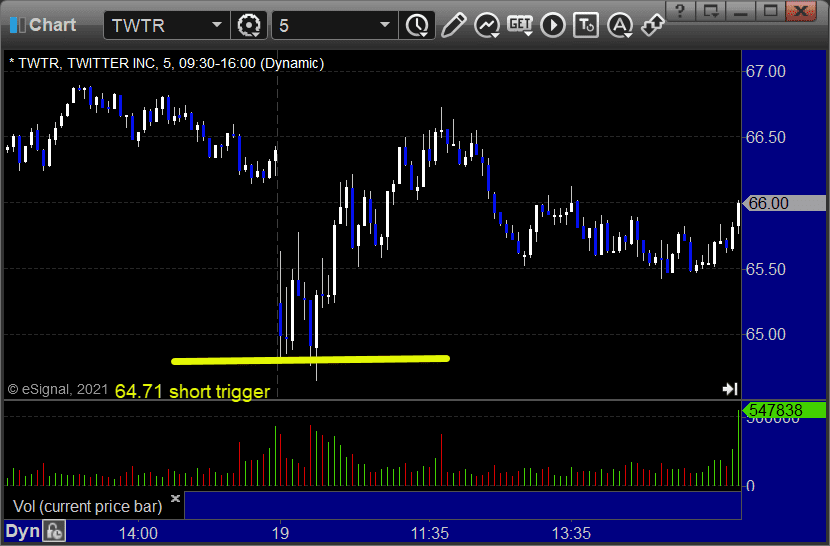Click the help question mark button
The height and width of the screenshot is (546, 830).
click(x=680, y=11)
